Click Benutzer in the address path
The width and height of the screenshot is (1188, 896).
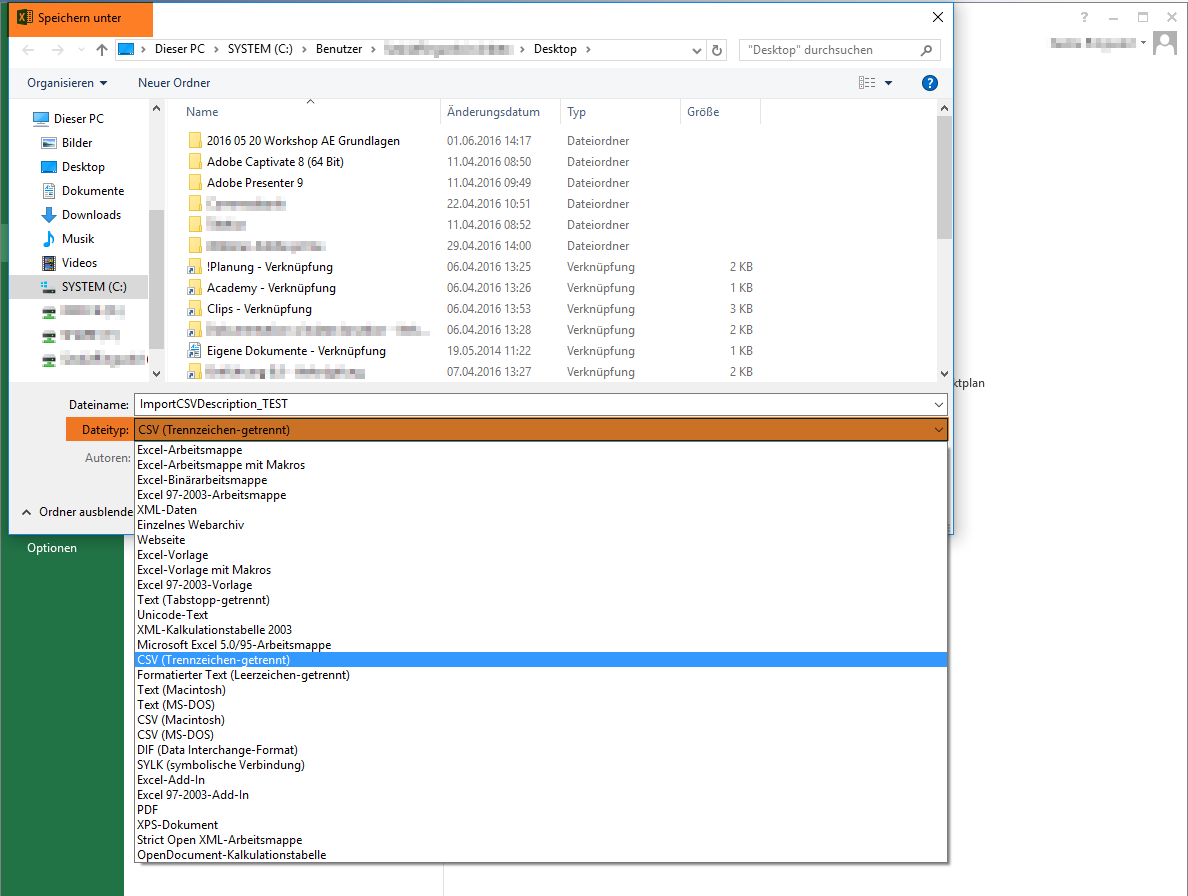coord(339,49)
